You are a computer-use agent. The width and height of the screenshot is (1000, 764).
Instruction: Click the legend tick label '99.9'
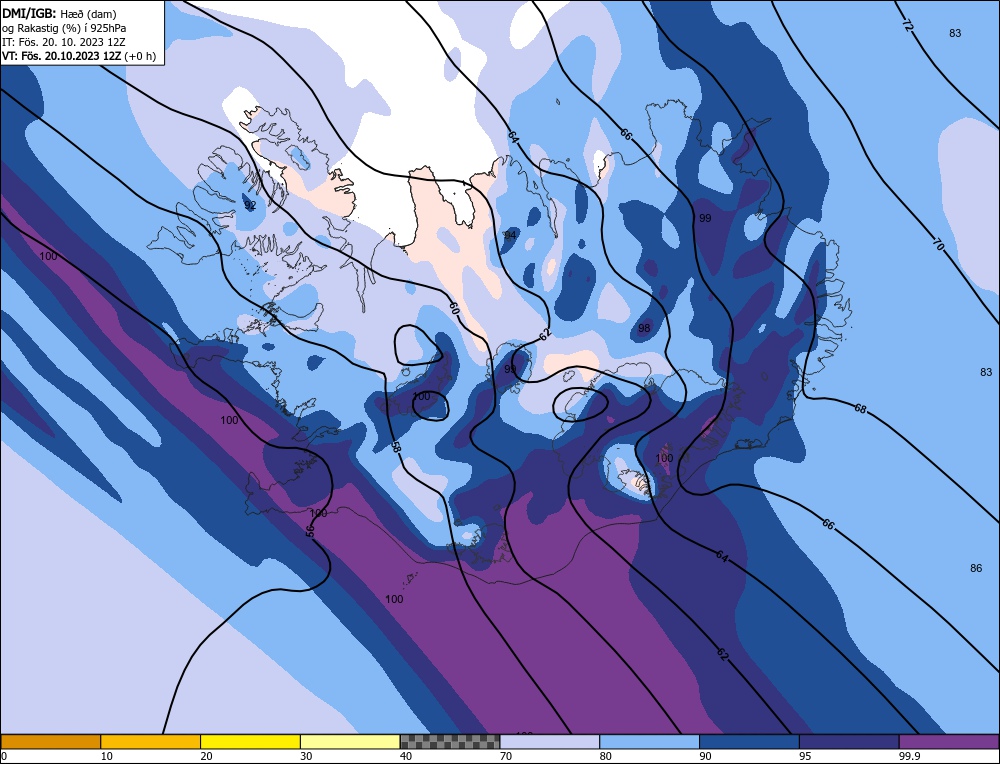908,756
